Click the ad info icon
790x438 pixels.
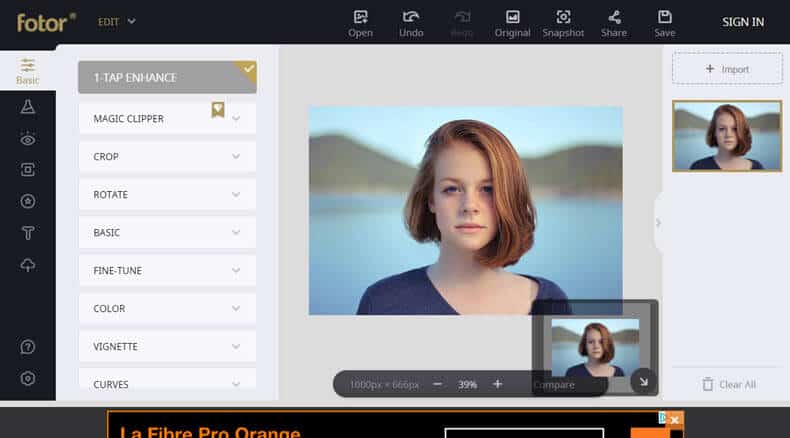(x=663, y=418)
